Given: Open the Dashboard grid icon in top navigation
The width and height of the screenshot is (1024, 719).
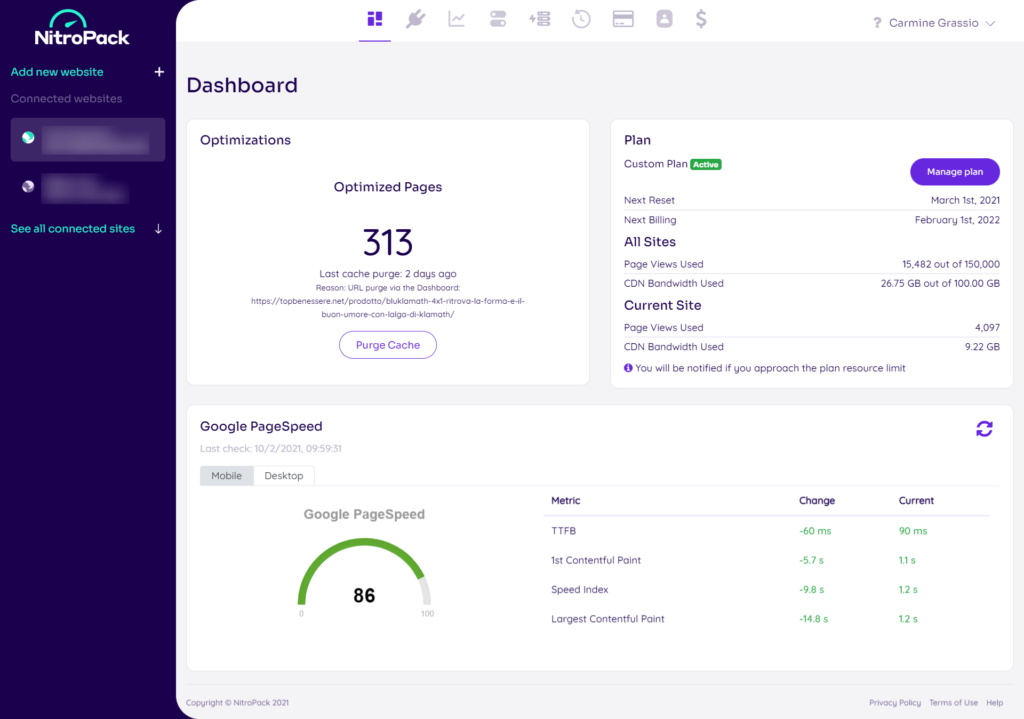Looking at the screenshot, I should [x=375, y=19].
